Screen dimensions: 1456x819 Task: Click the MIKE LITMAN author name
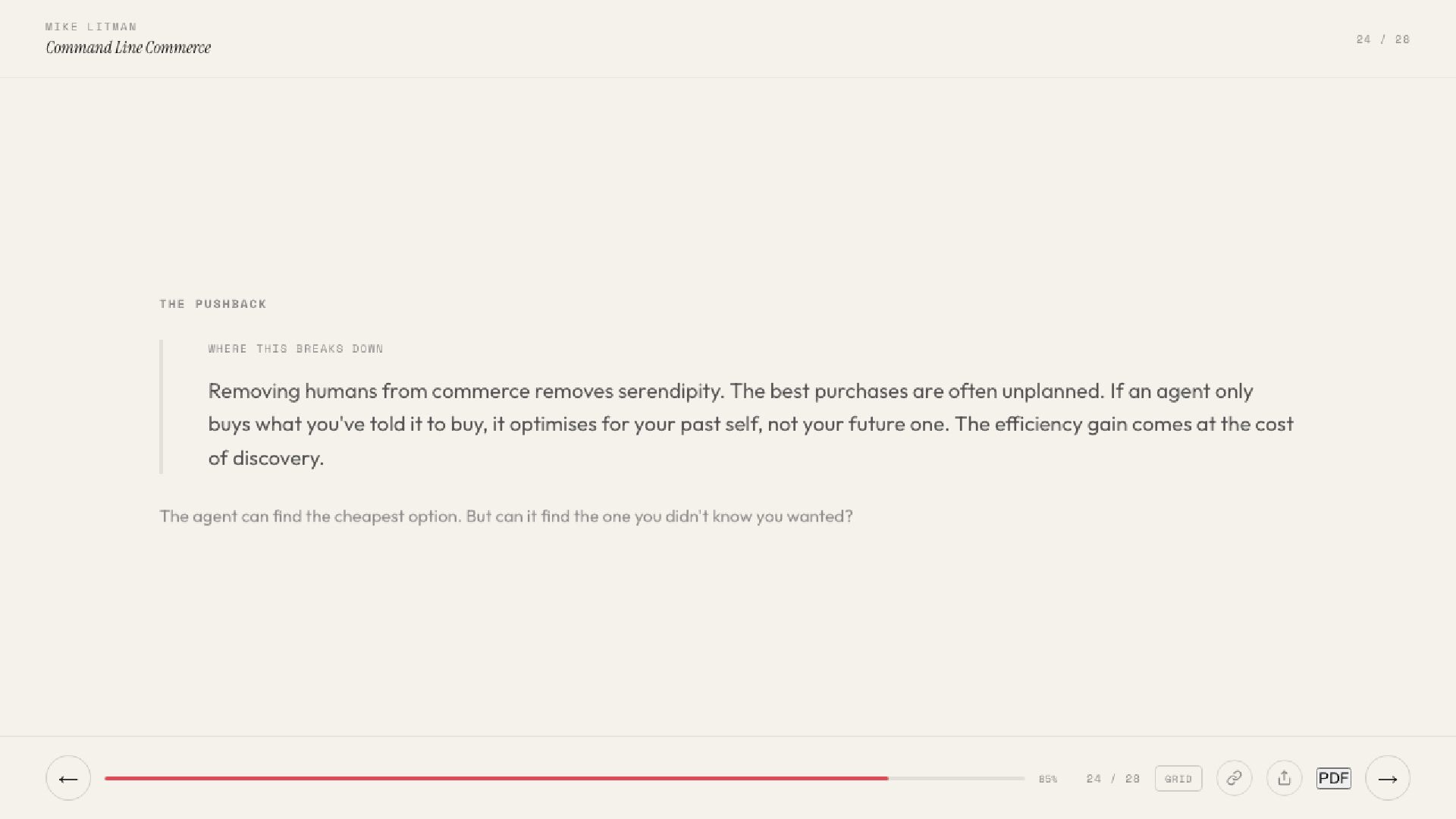click(91, 27)
